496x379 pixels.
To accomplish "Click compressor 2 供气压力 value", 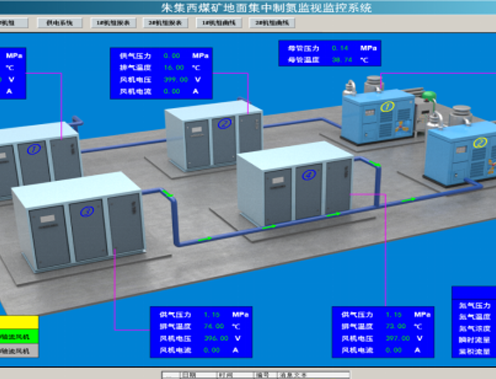I will click(172, 56).
